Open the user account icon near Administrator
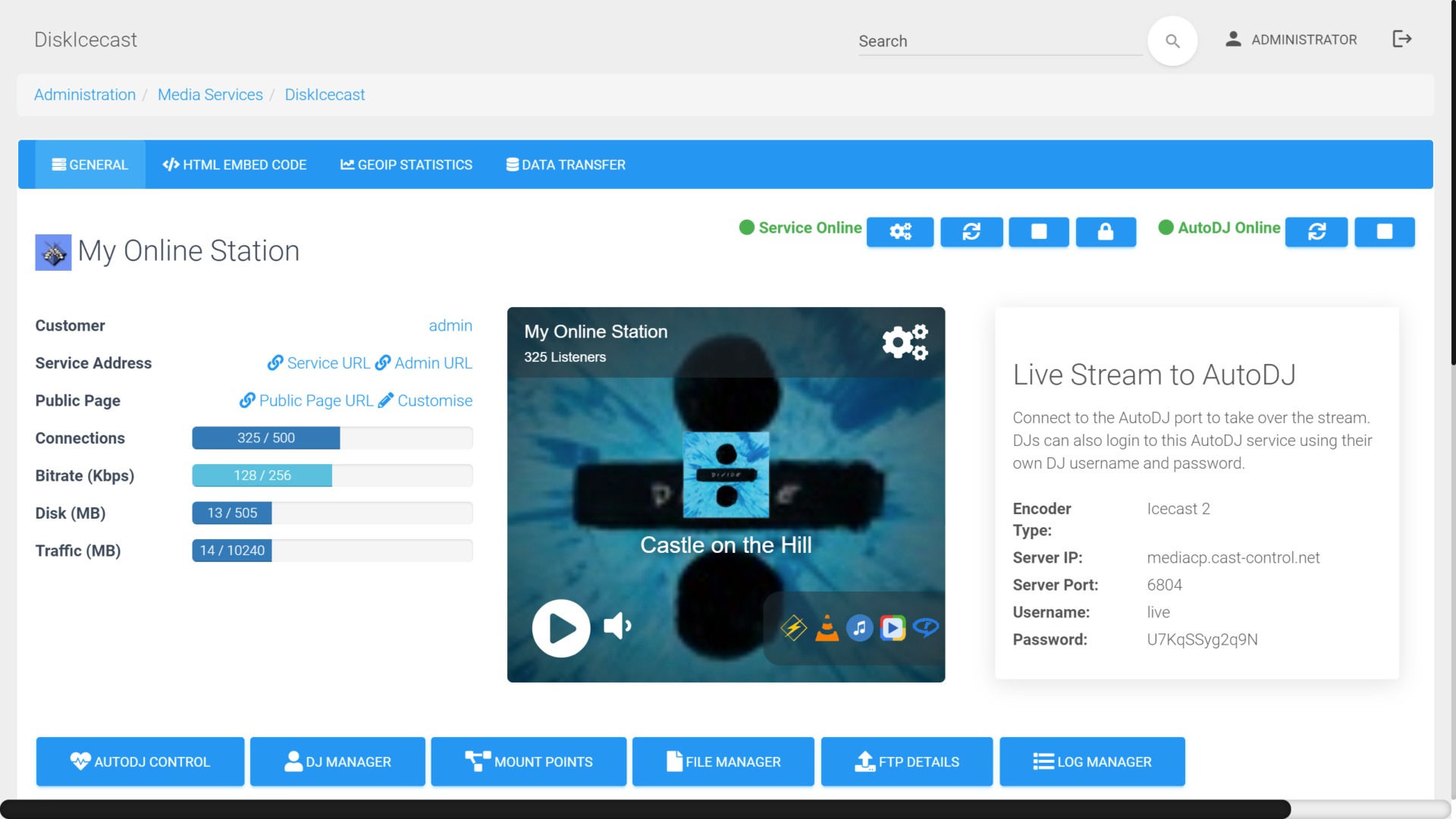The width and height of the screenshot is (1456, 819). [1232, 39]
